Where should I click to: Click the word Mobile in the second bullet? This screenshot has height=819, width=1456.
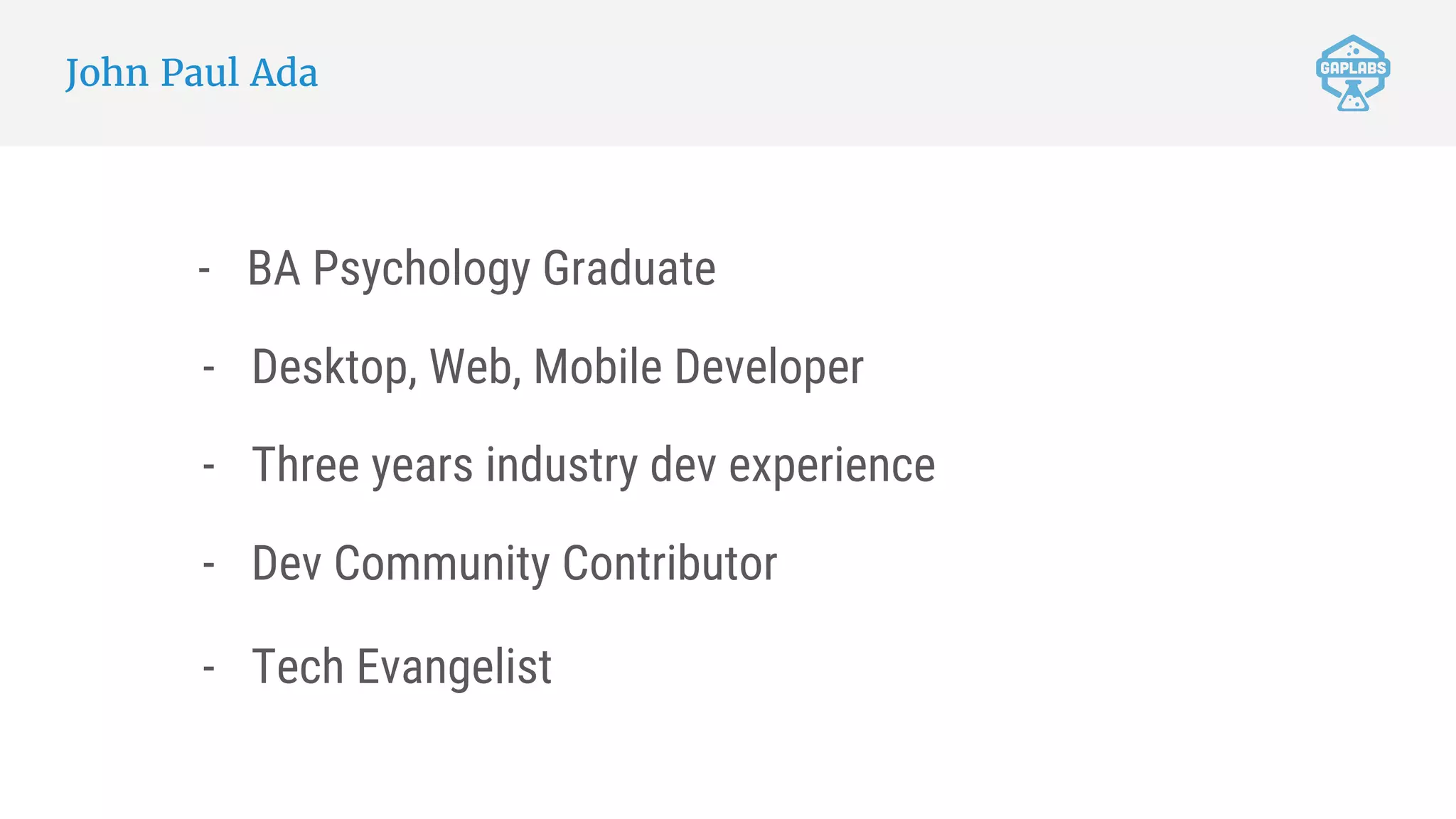click(597, 367)
